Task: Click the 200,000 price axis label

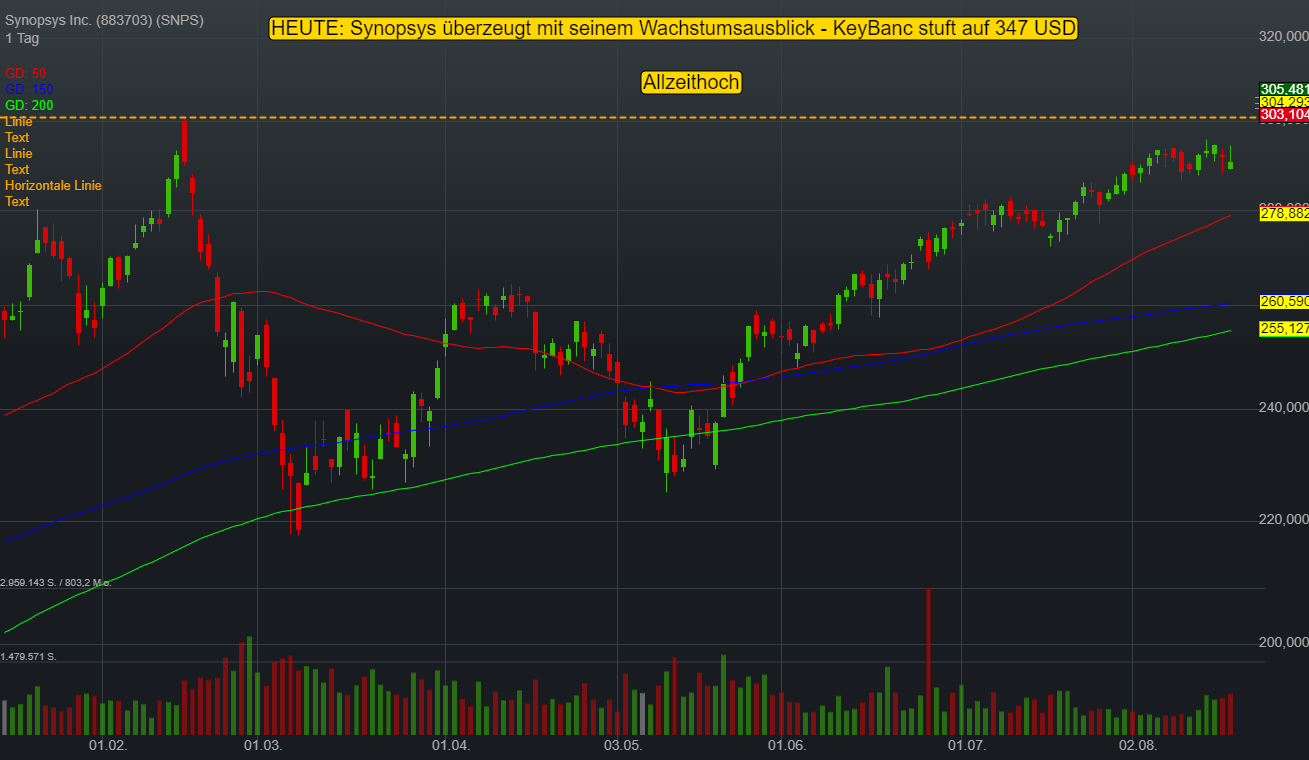Action: [x=1284, y=642]
